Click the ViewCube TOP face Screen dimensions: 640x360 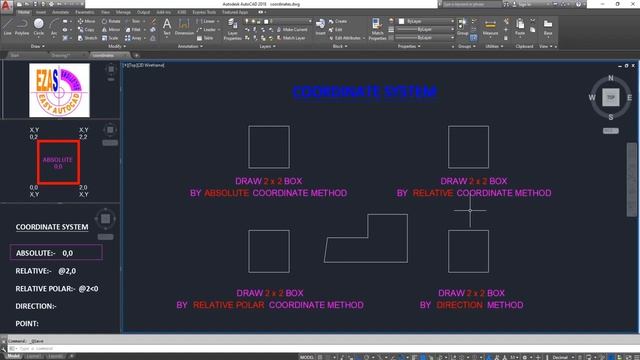point(611,97)
